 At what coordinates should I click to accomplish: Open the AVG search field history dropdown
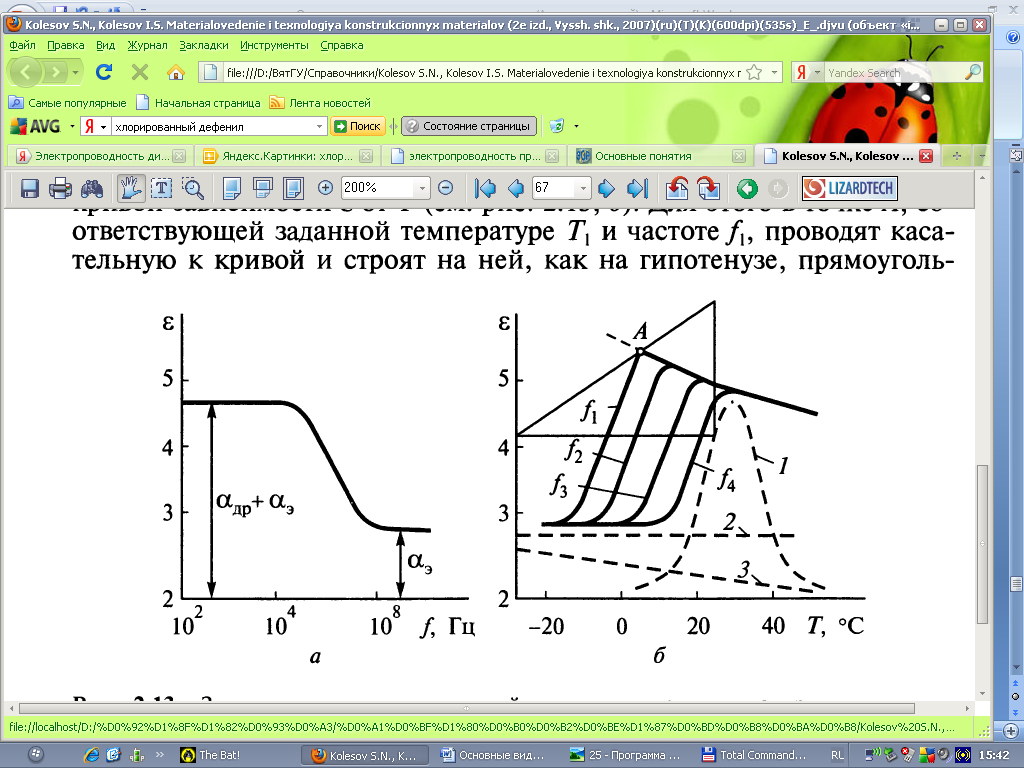(x=320, y=127)
